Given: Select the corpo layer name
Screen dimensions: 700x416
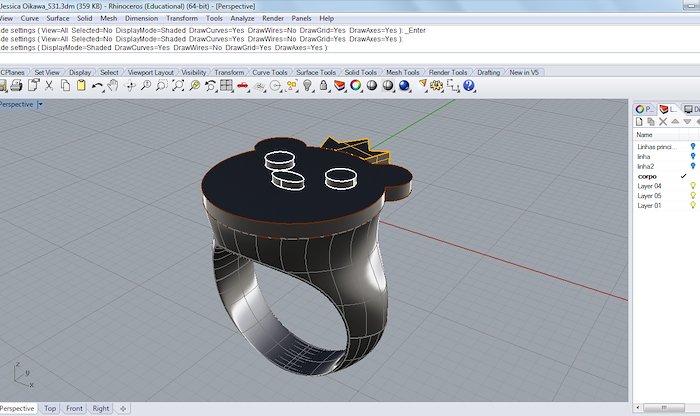Looking at the screenshot, I should coord(647,176).
